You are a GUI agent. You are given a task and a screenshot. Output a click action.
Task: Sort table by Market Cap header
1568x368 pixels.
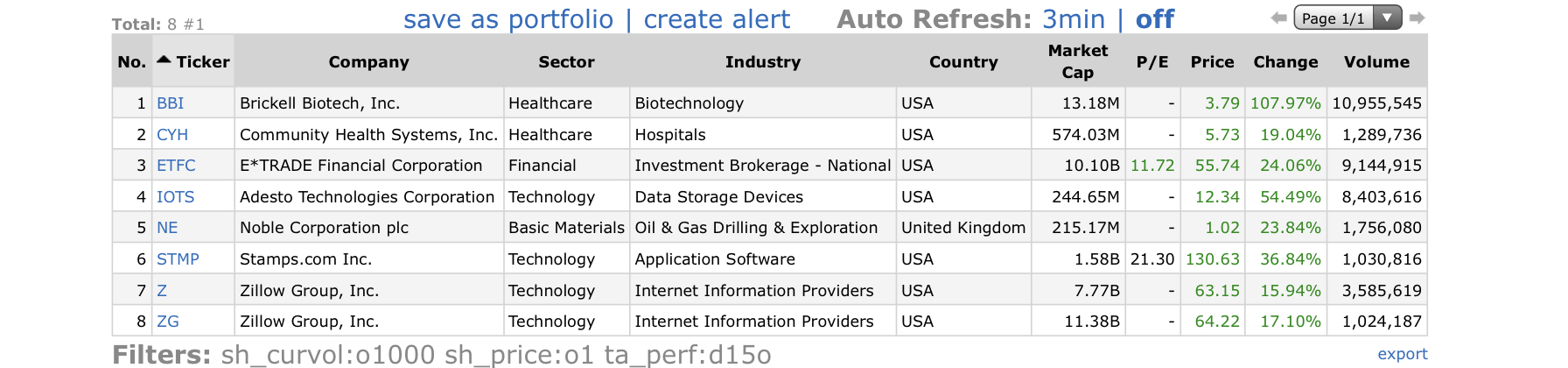[x=1078, y=61]
